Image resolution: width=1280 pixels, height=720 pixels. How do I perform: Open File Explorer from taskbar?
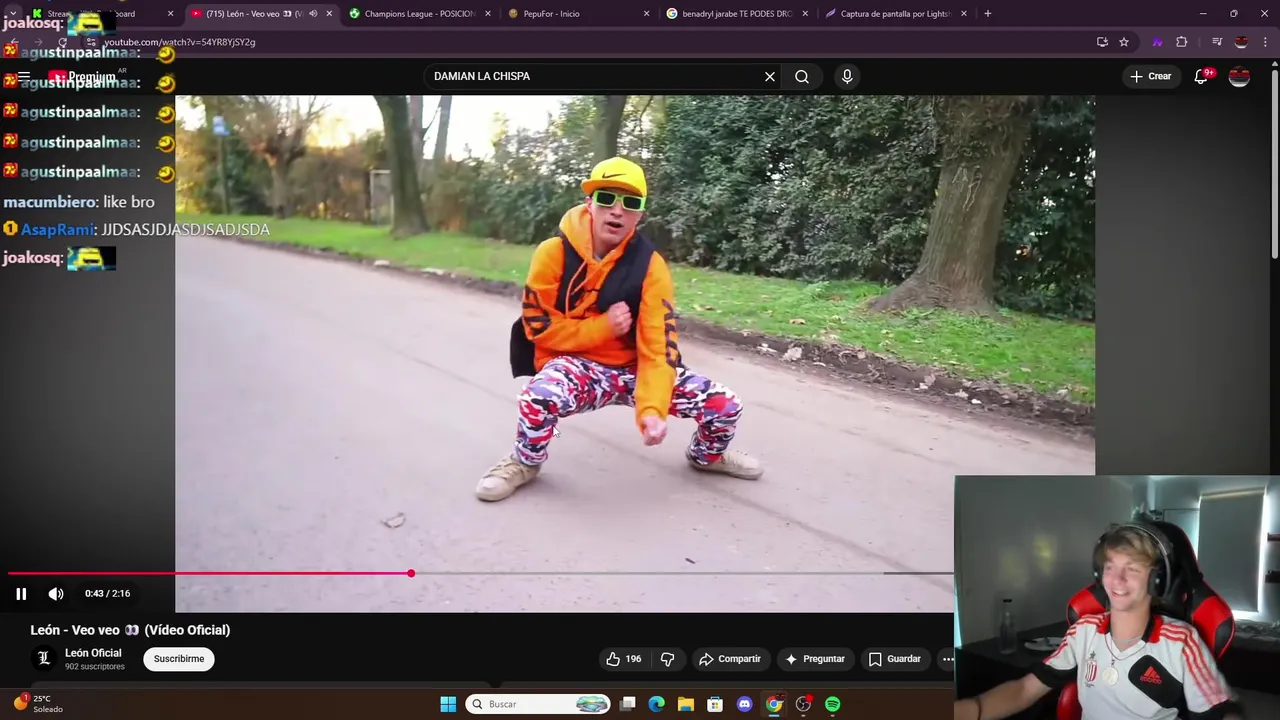pos(686,704)
